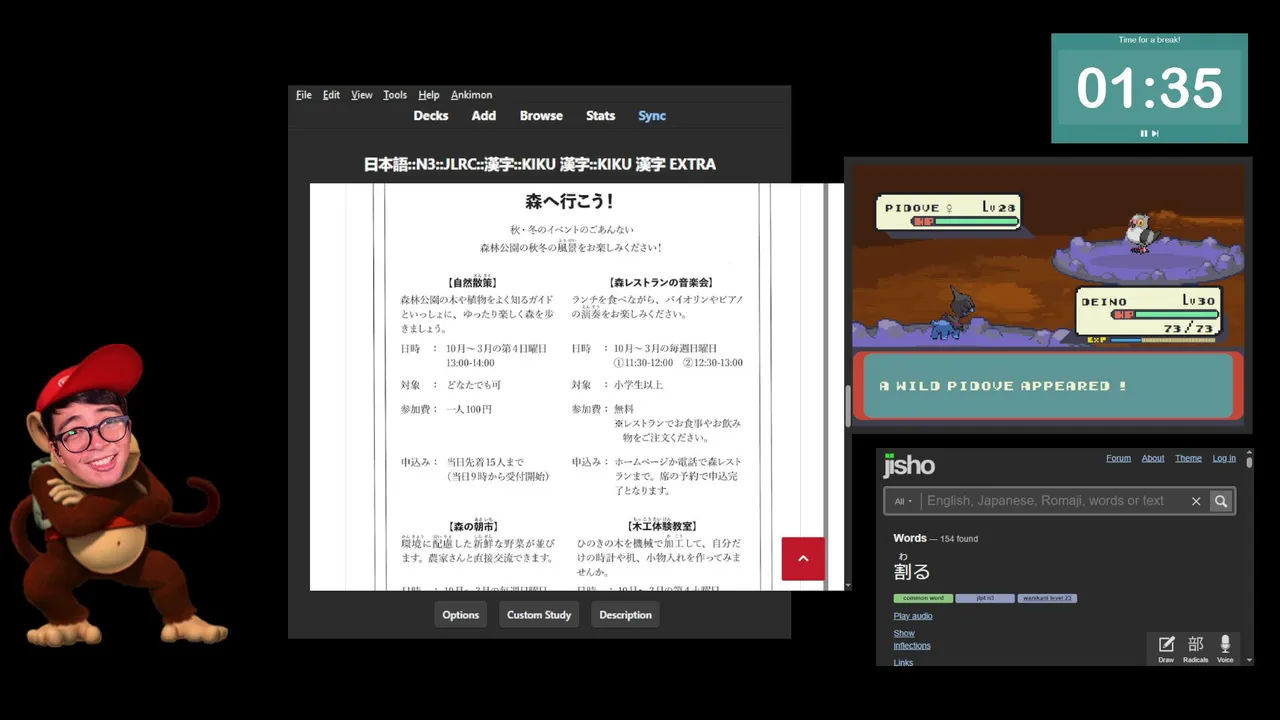Skip to next timer interval
Screen dimensions: 1280x720
[1155, 133]
